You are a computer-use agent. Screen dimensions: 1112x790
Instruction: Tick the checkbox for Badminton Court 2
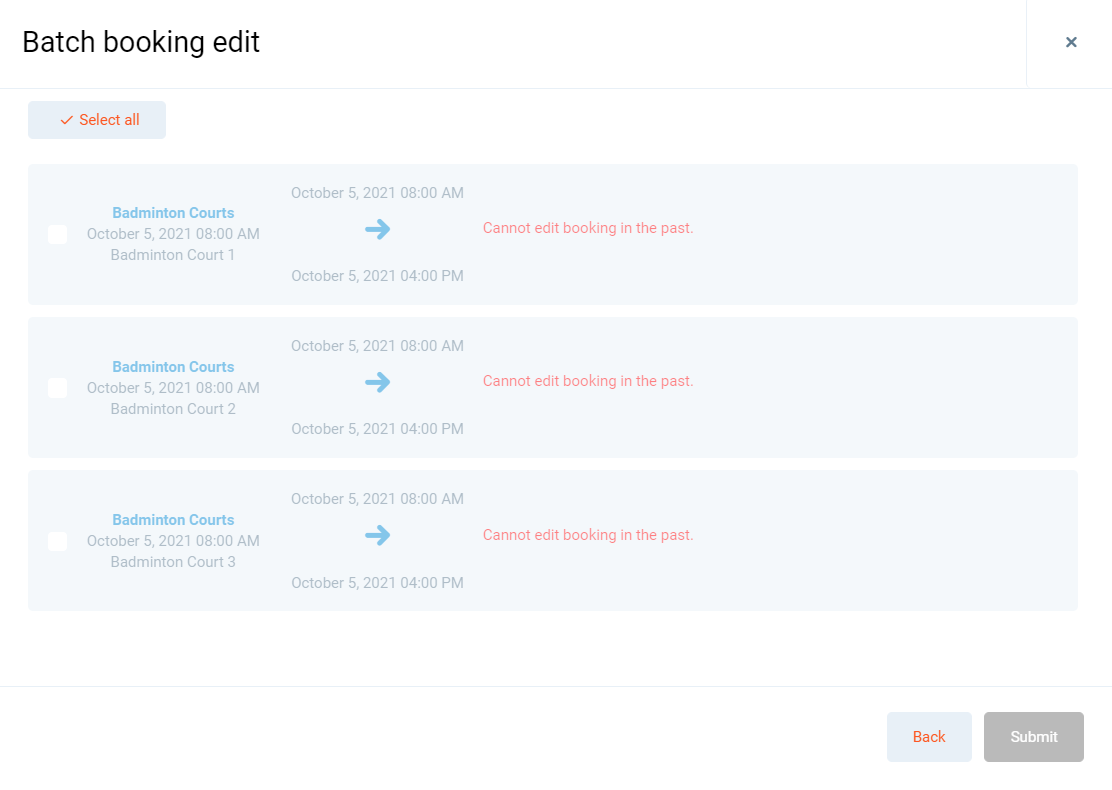click(58, 388)
